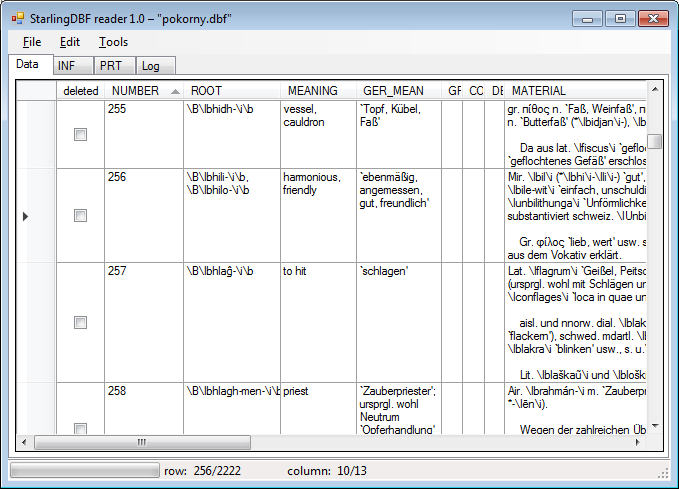
Task: Select the row header of record 257
Action: [x=36, y=322]
